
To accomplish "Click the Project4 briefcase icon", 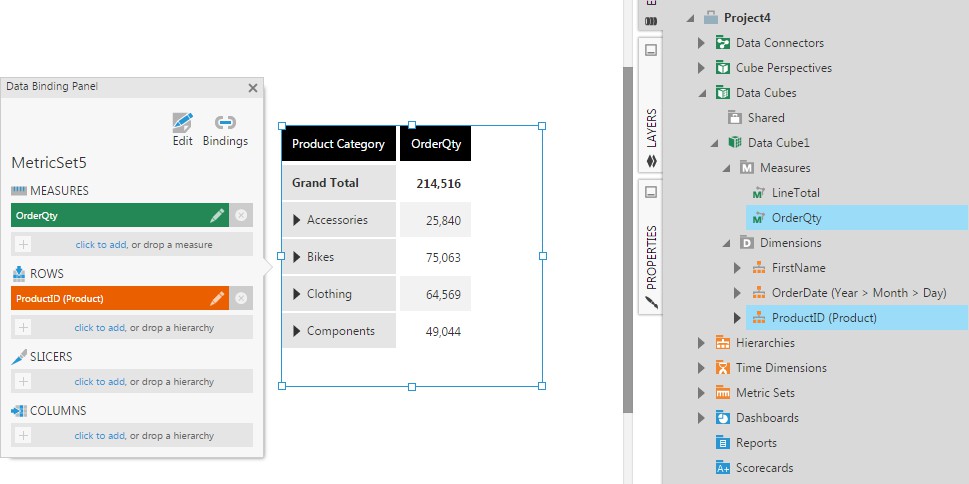I will pyautogui.click(x=711, y=17).
